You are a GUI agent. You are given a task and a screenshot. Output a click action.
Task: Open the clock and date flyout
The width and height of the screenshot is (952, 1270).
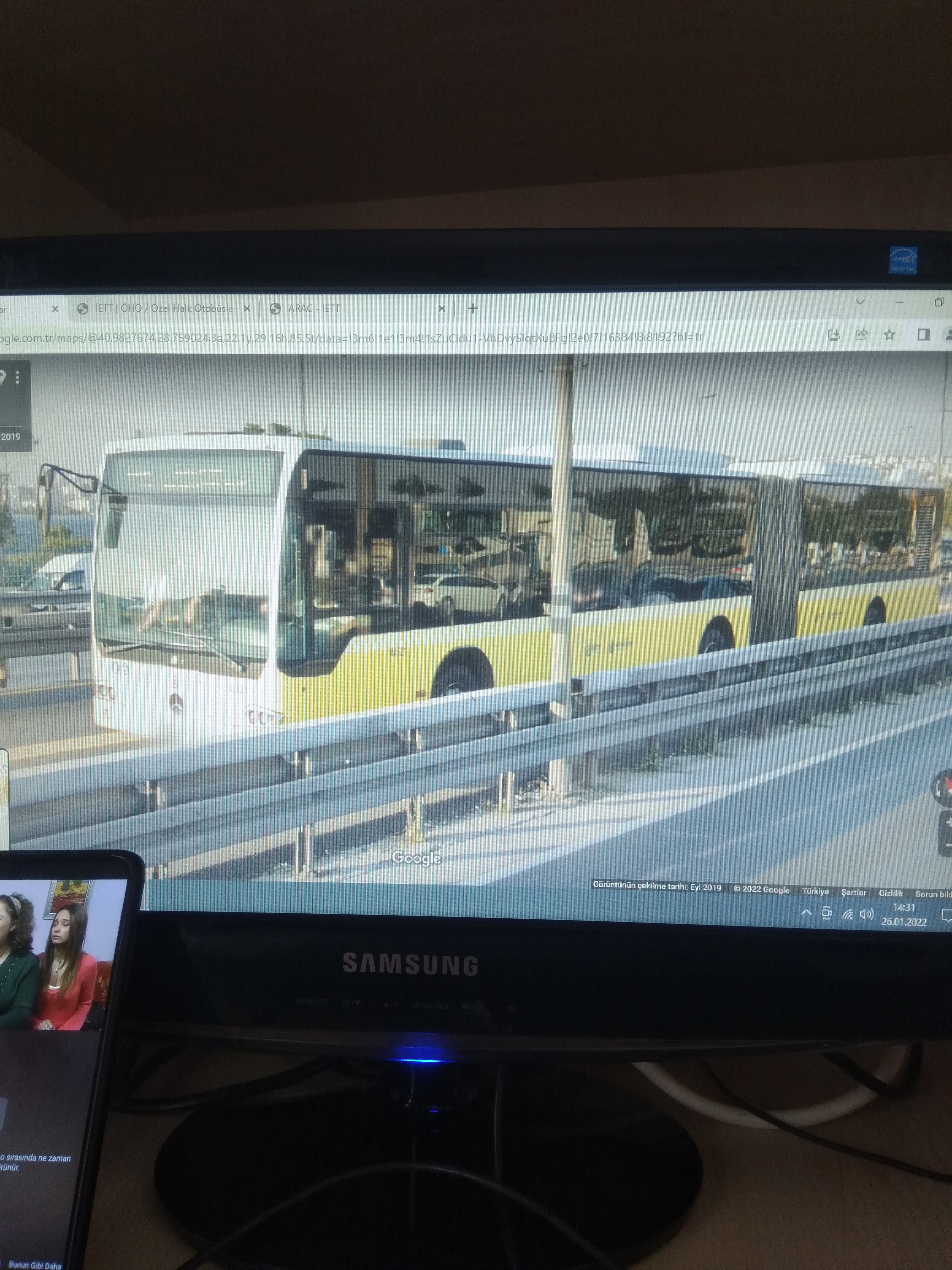[904, 915]
